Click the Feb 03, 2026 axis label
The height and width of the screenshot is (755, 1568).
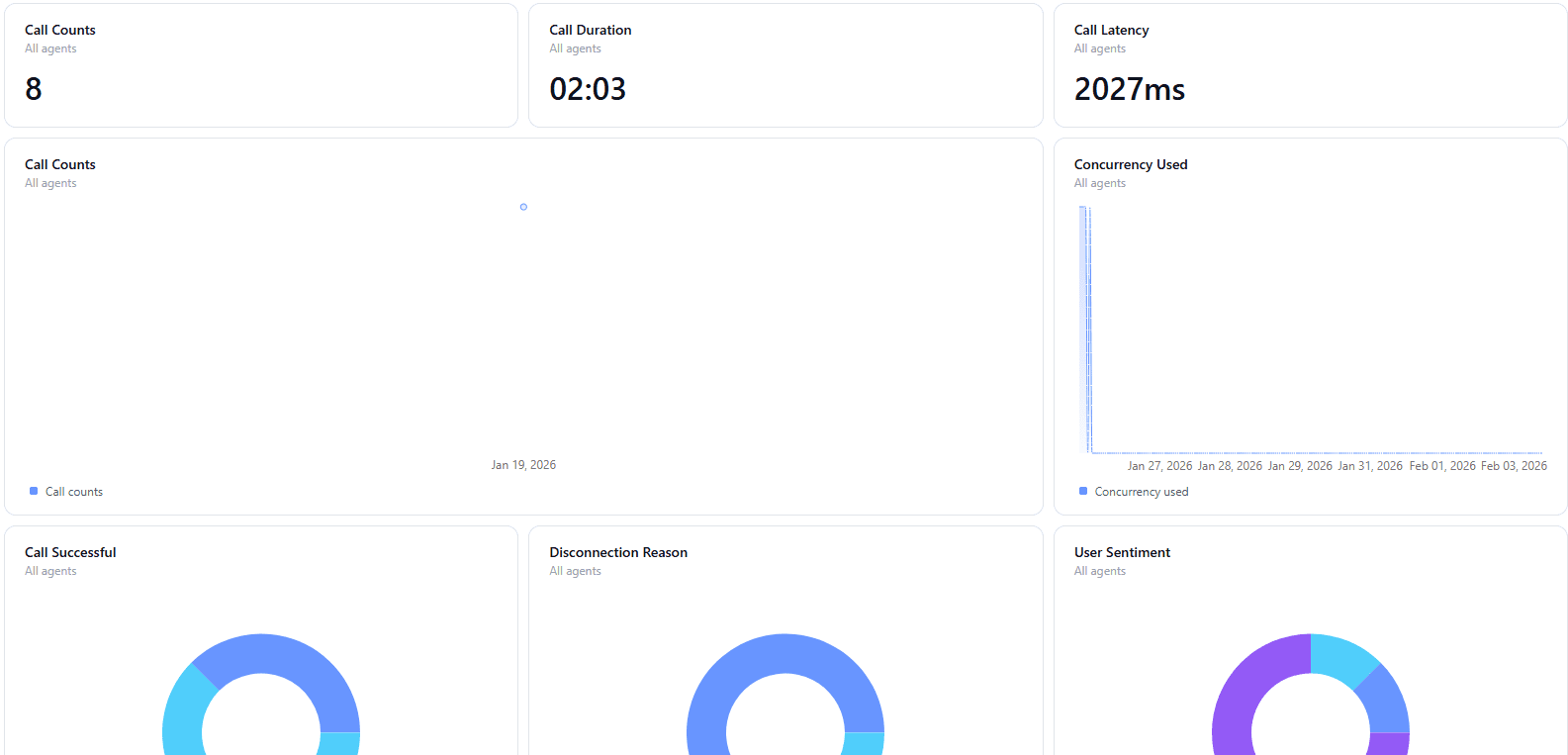[x=1514, y=466]
